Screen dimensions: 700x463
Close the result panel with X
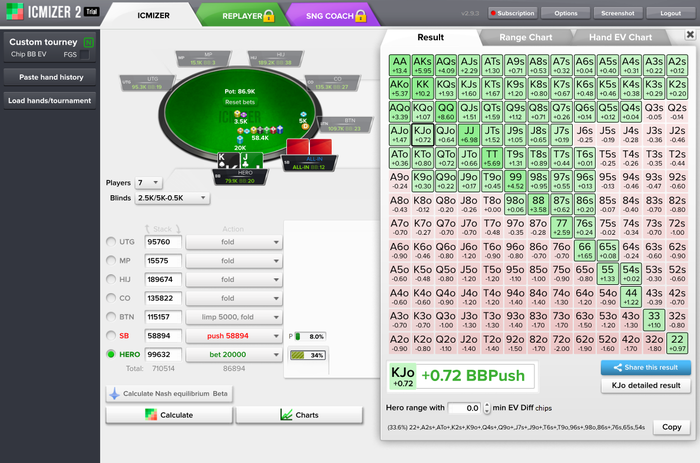click(x=690, y=34)
